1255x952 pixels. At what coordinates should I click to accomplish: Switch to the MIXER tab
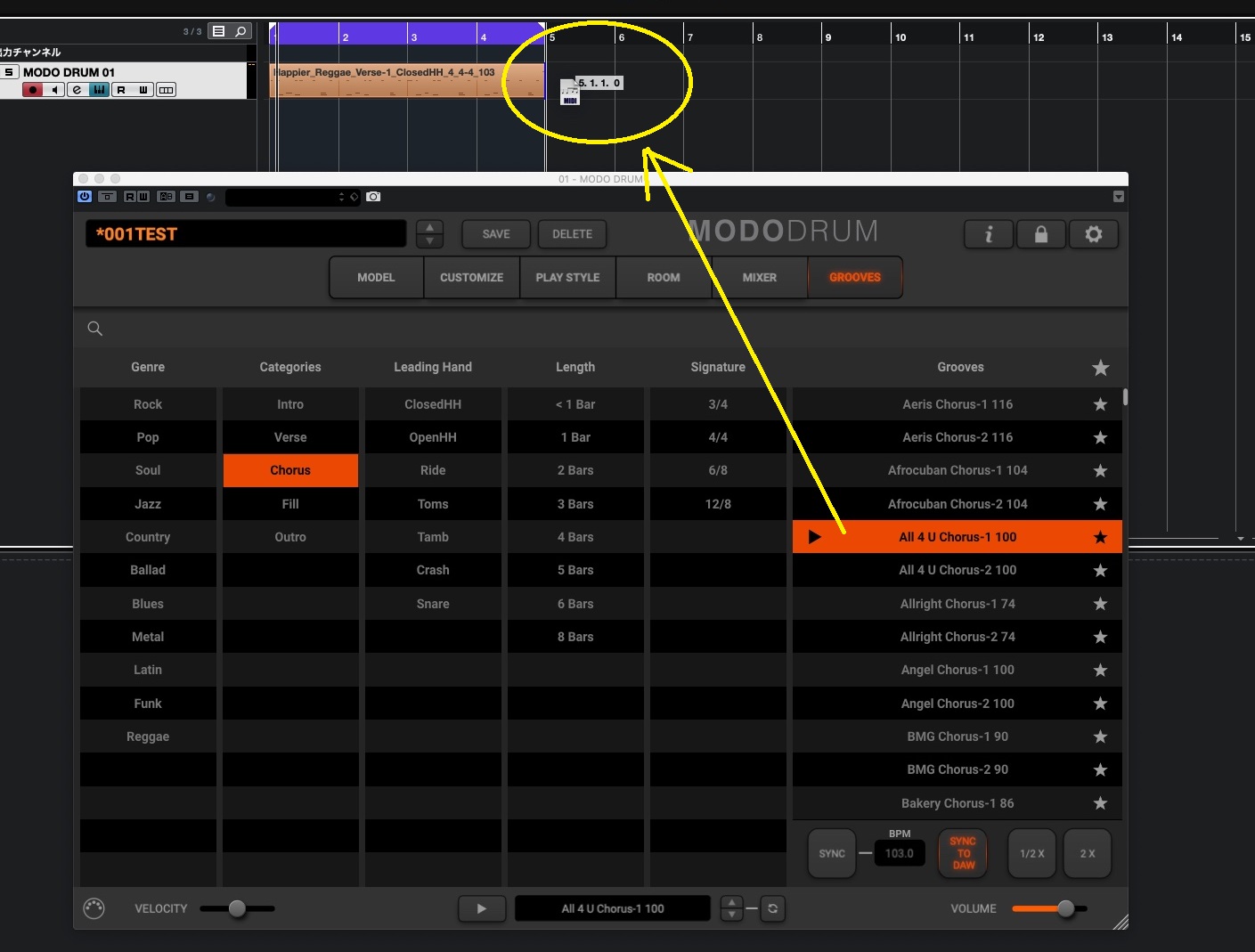point(760,278)
